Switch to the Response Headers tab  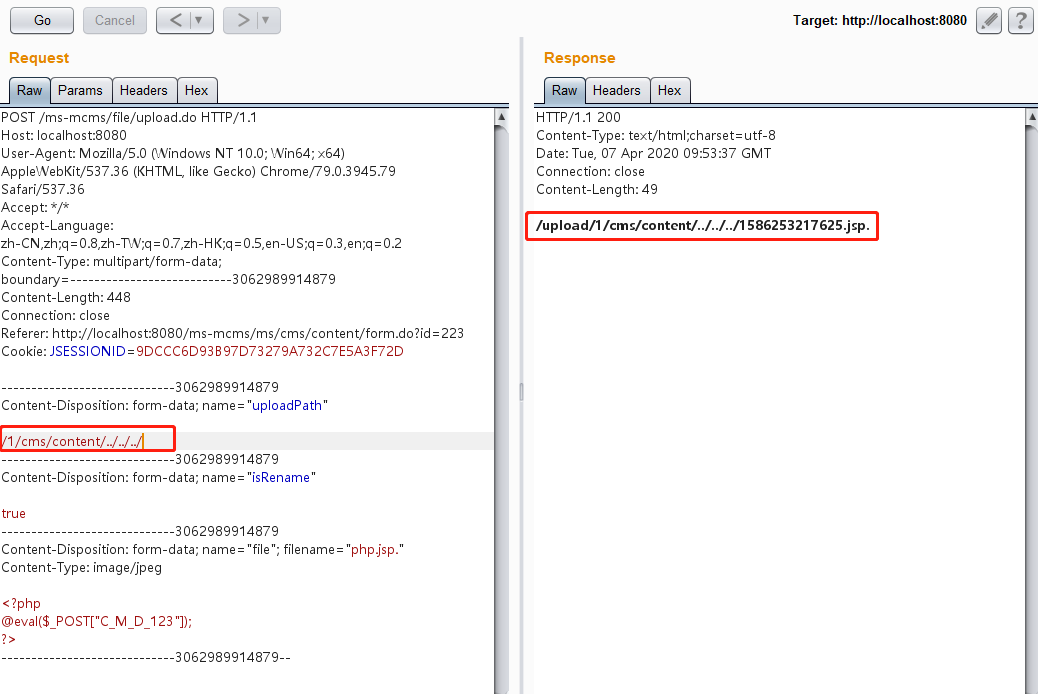tap(616, 91)
